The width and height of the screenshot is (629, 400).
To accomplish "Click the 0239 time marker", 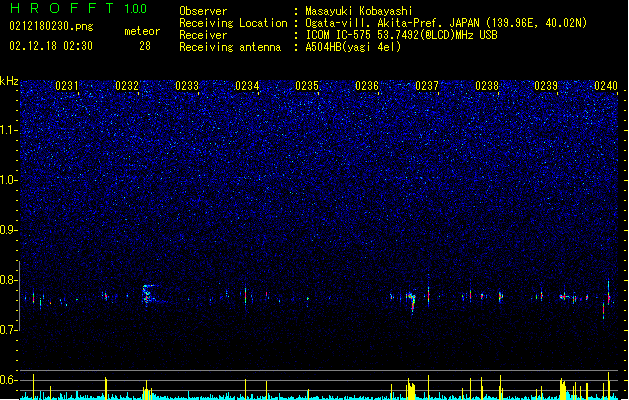I will pyautogui.click(x=546, y=86).
